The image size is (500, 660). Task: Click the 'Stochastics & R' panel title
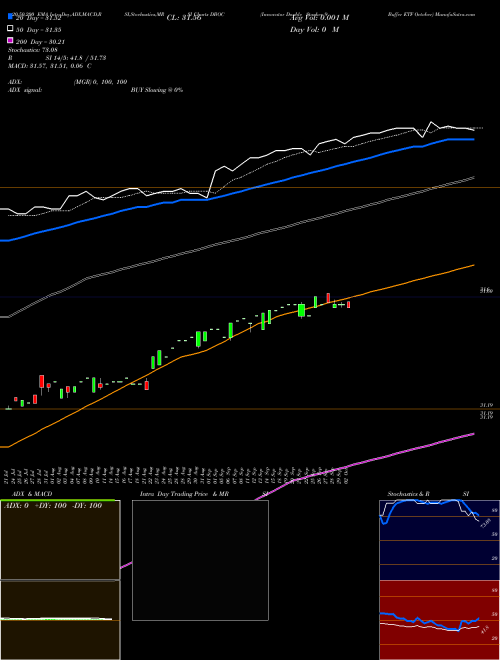tap(409, 494)
